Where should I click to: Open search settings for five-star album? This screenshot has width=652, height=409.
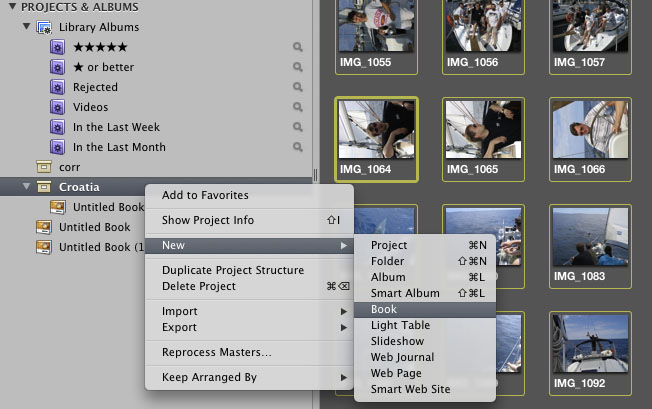pyautogui.click(x=298, y=47)
